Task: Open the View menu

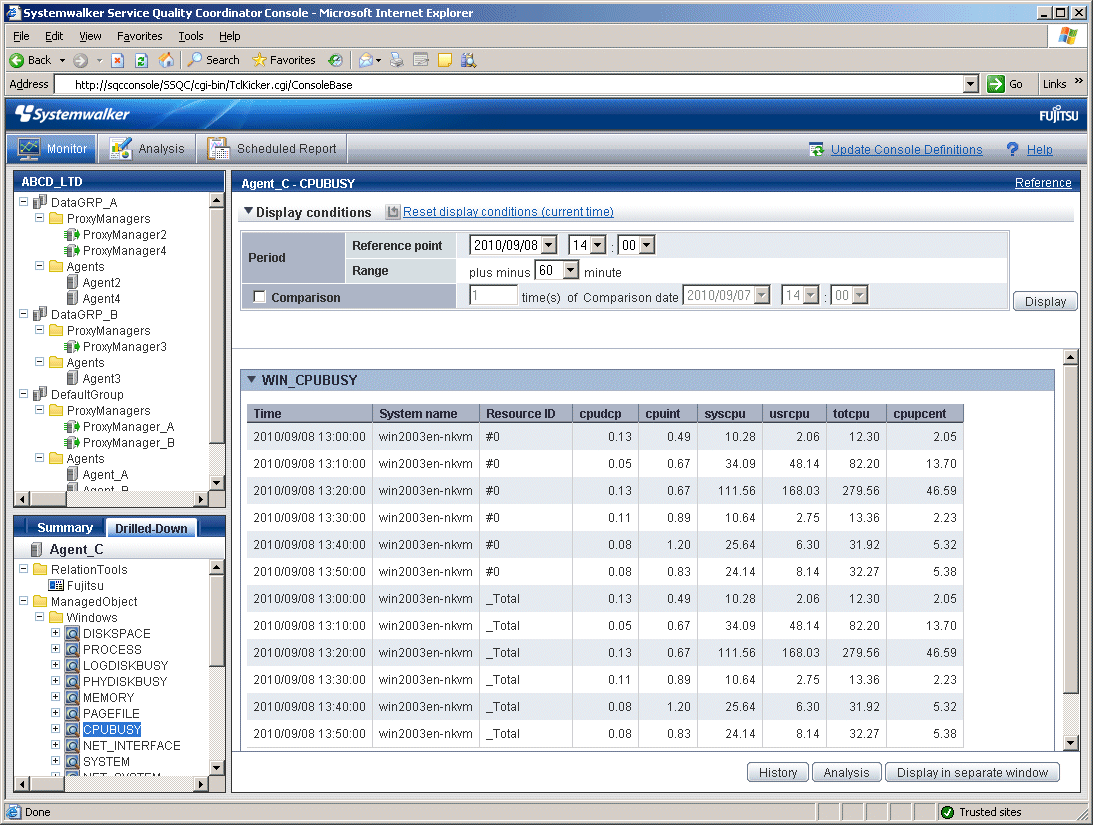Action: (90, 36)
